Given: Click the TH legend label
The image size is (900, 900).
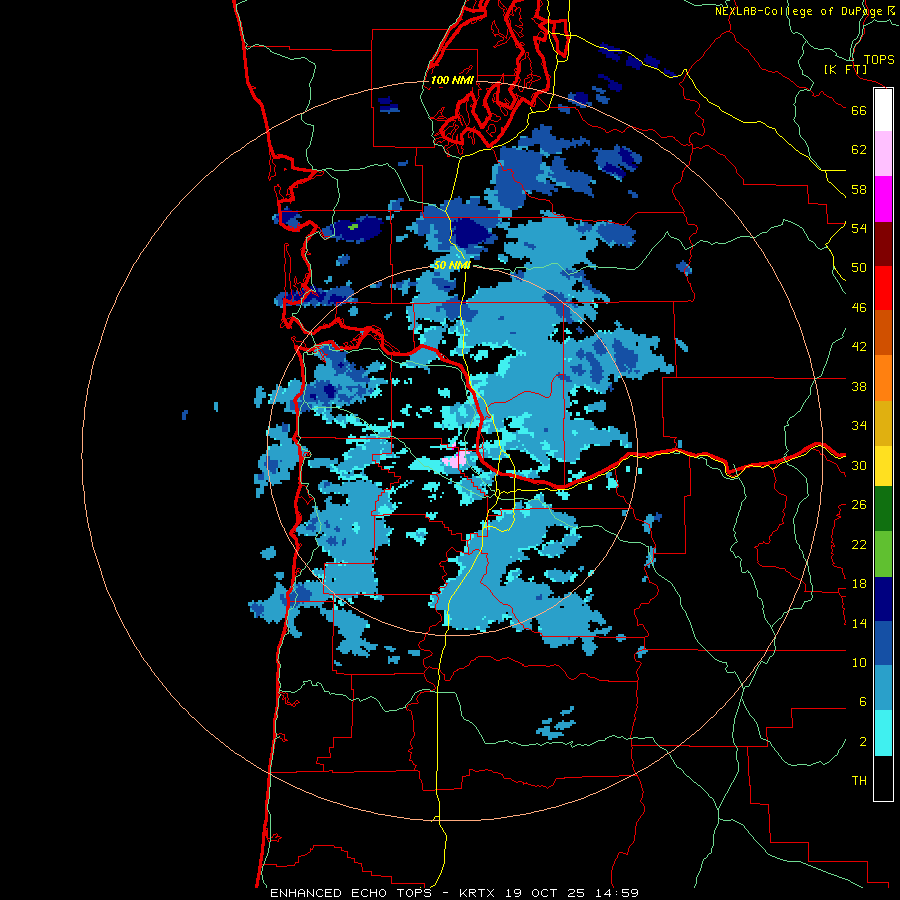Looking at the screenshot, I should pyautogui.click(x=859, y=781).
